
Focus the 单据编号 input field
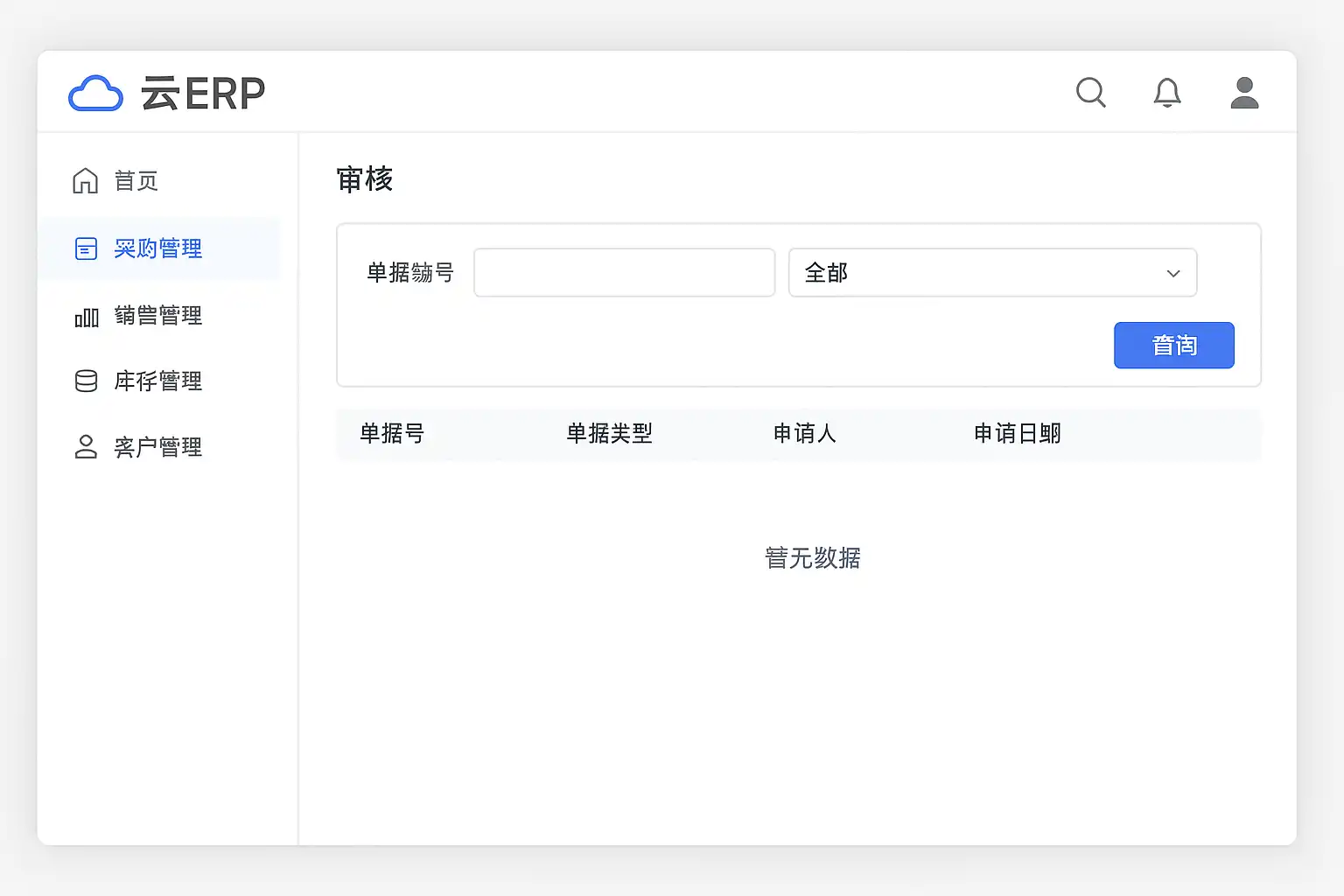click(624, 273)
